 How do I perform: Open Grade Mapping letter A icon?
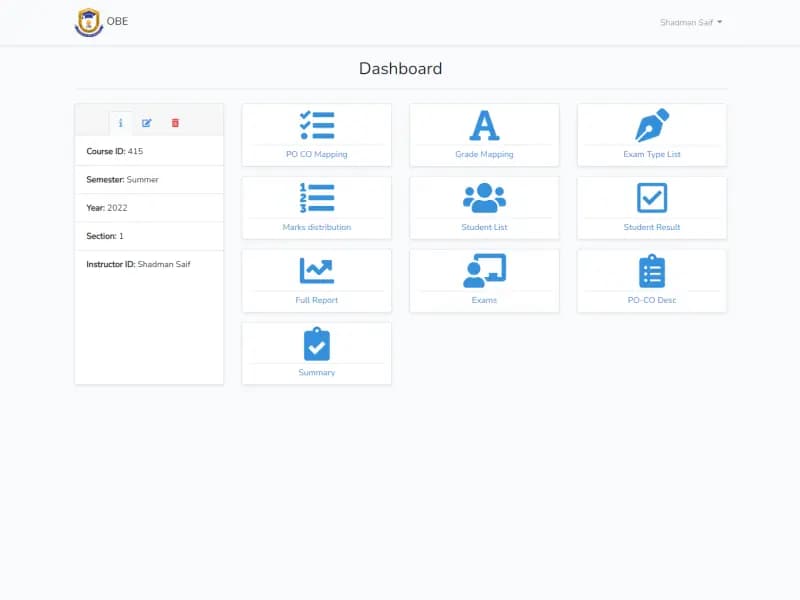point(484,126)
